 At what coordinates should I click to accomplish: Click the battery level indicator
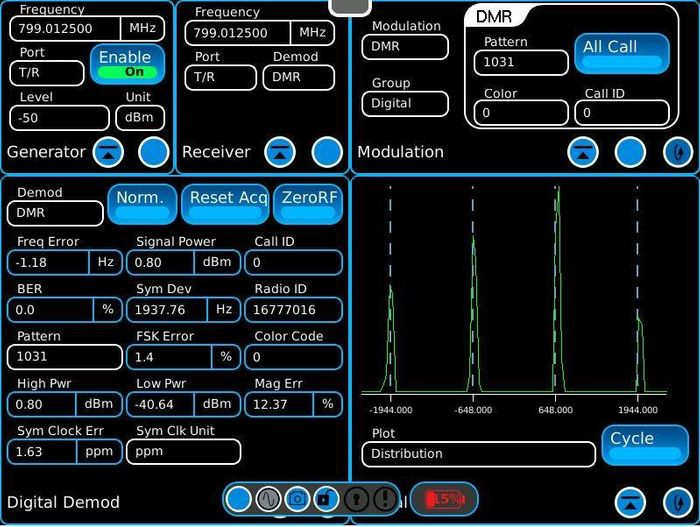(x=443, y=498)
